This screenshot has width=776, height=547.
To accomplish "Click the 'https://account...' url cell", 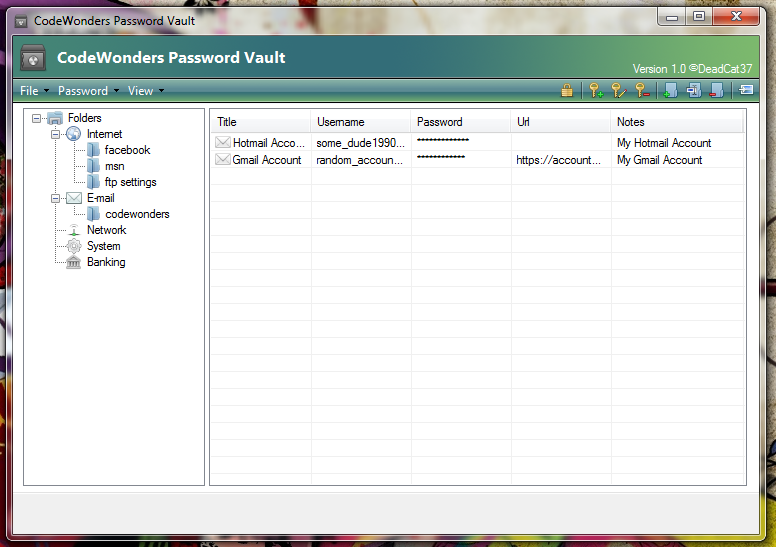I will 558,160.
